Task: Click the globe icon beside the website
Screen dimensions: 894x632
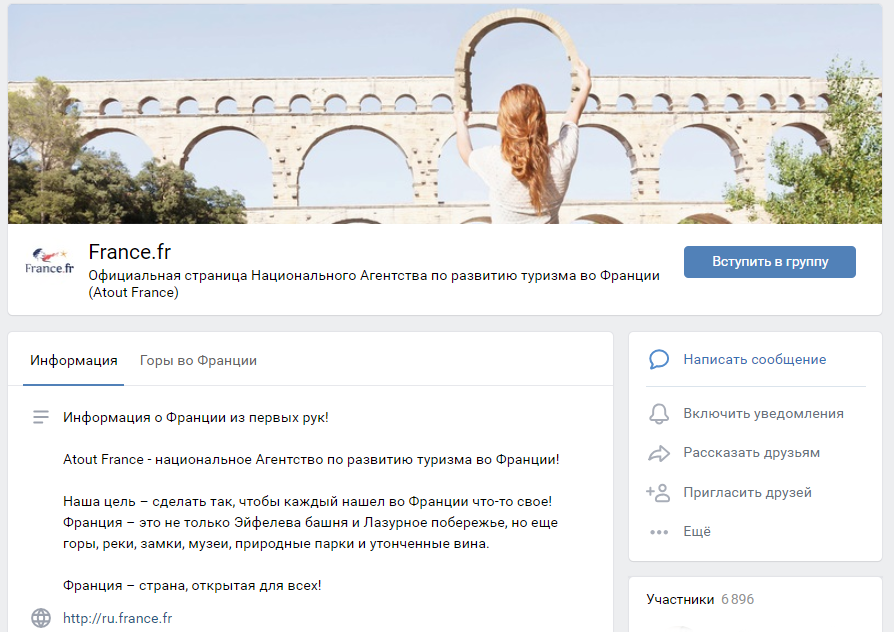Action: 41,618
